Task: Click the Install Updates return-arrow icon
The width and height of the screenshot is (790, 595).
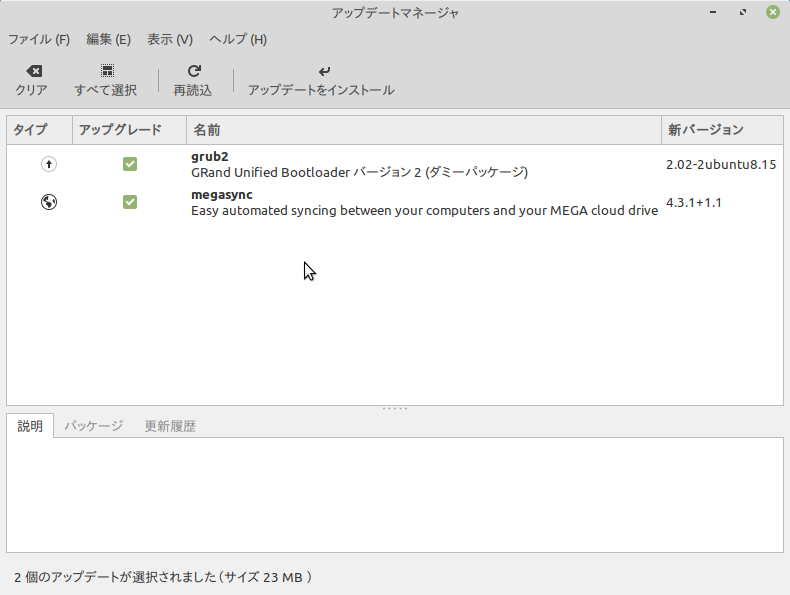Action: pos(324,72)
